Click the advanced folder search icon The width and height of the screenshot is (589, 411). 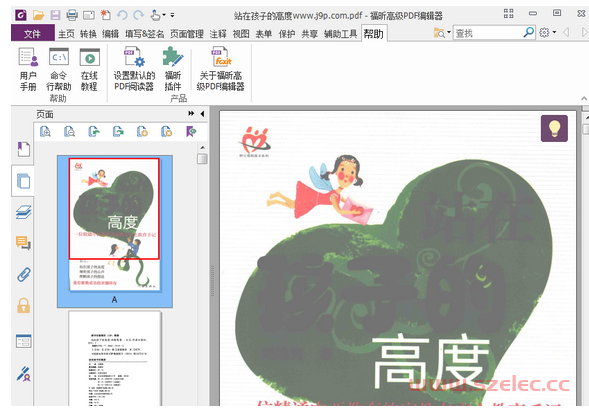439,33
